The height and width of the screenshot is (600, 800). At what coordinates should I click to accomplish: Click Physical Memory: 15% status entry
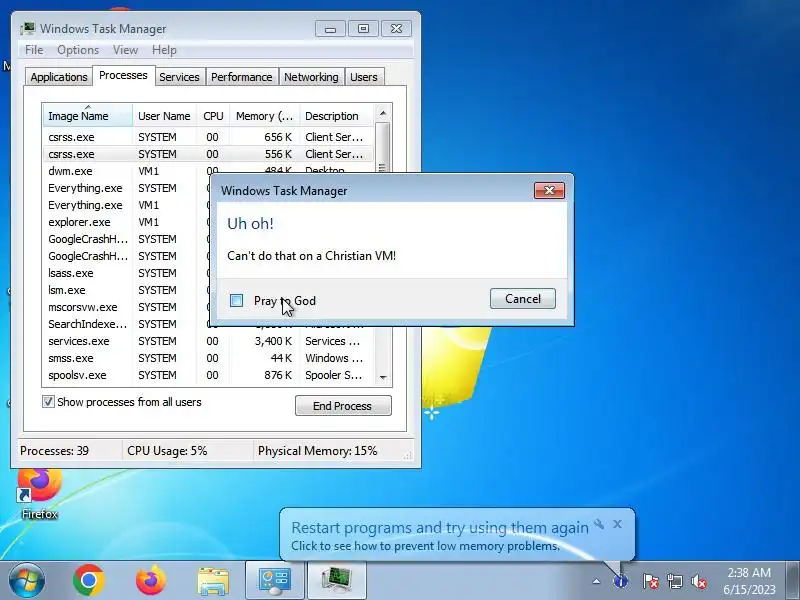point(317,451)
